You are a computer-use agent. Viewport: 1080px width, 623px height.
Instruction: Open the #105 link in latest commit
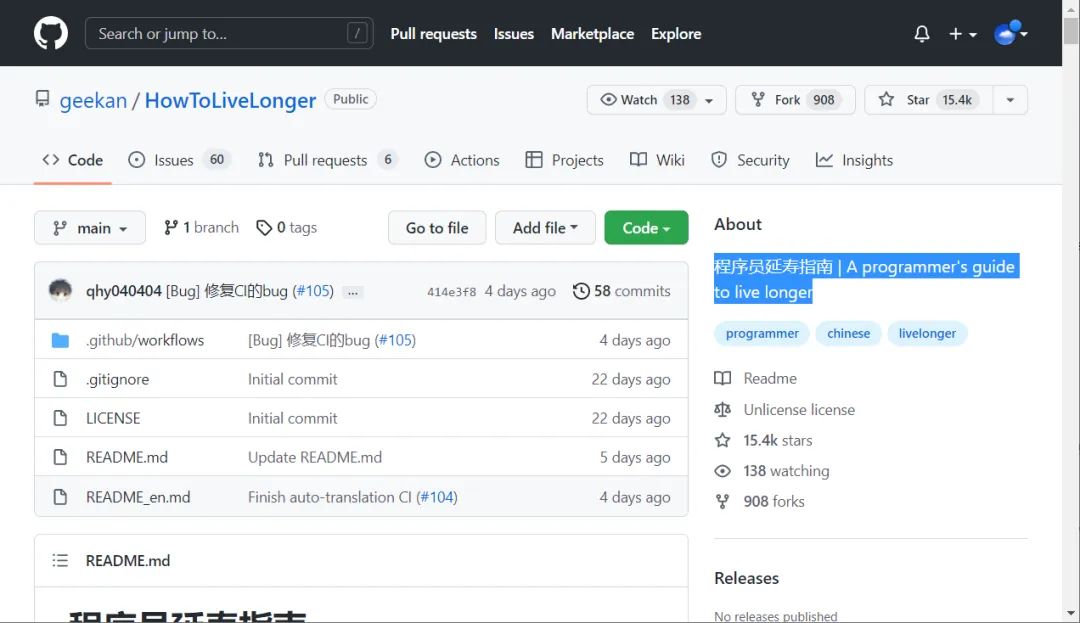pyautogui.click(x=313, y=291)
